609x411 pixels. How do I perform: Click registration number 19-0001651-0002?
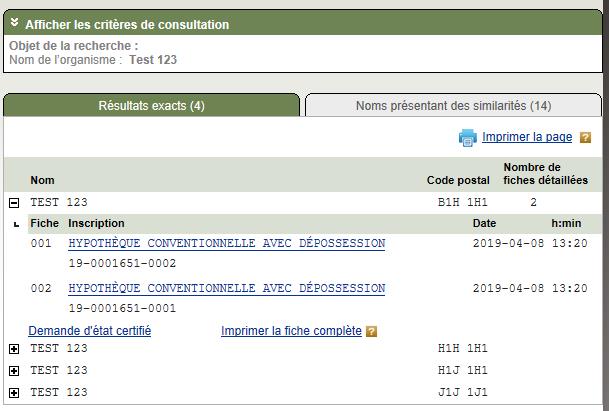click(122, 264)
